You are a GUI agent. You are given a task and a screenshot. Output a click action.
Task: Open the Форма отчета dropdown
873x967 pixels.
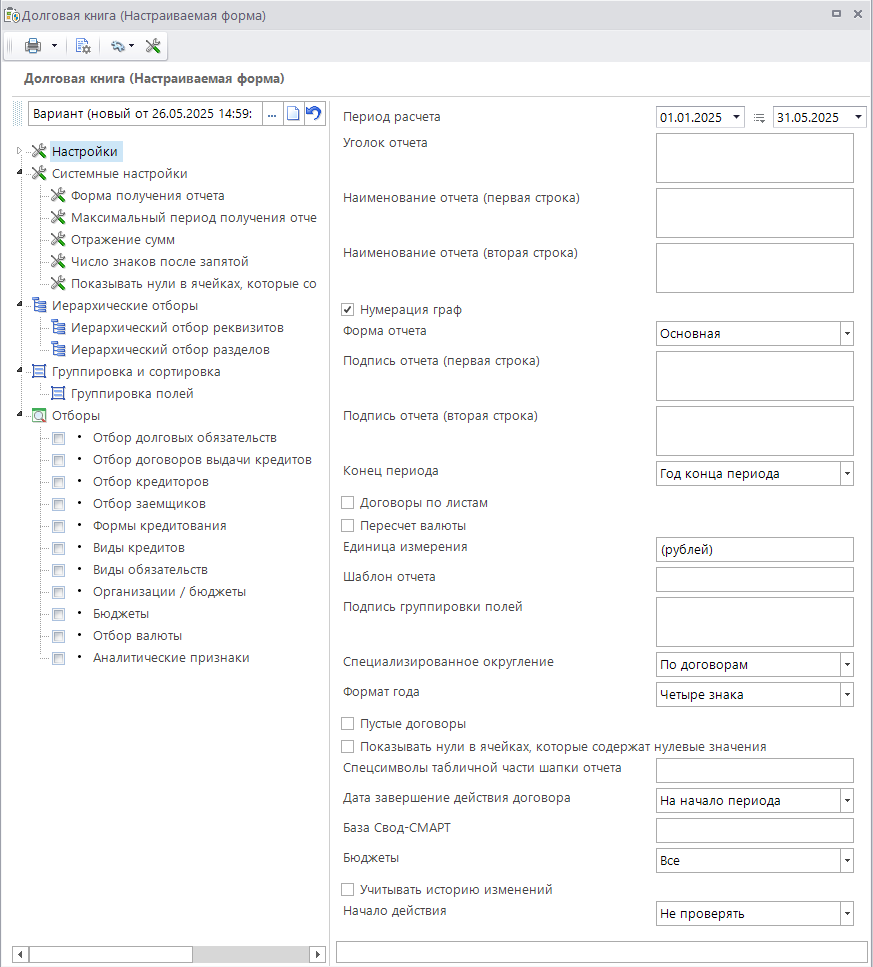click(x=847, y=334)
